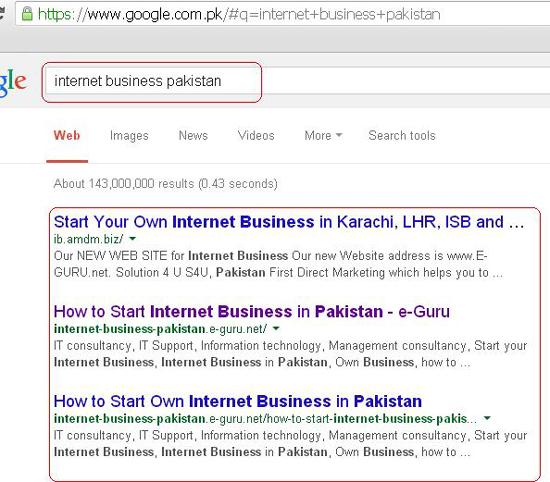Open 'How to Start Own Internet Business in Pakistan'
Viewport: 550px width, 482px height.
point(238,401)
